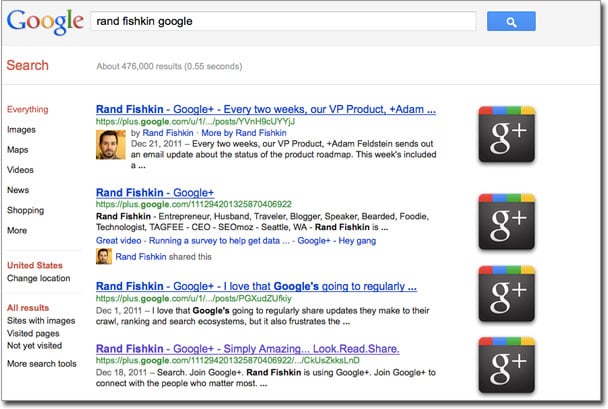The height and width of the screenshot is (409, 608).
Task: Click 'Entrepreneur, Husband, Traveler' description snippet
Action: pos(263,222)
